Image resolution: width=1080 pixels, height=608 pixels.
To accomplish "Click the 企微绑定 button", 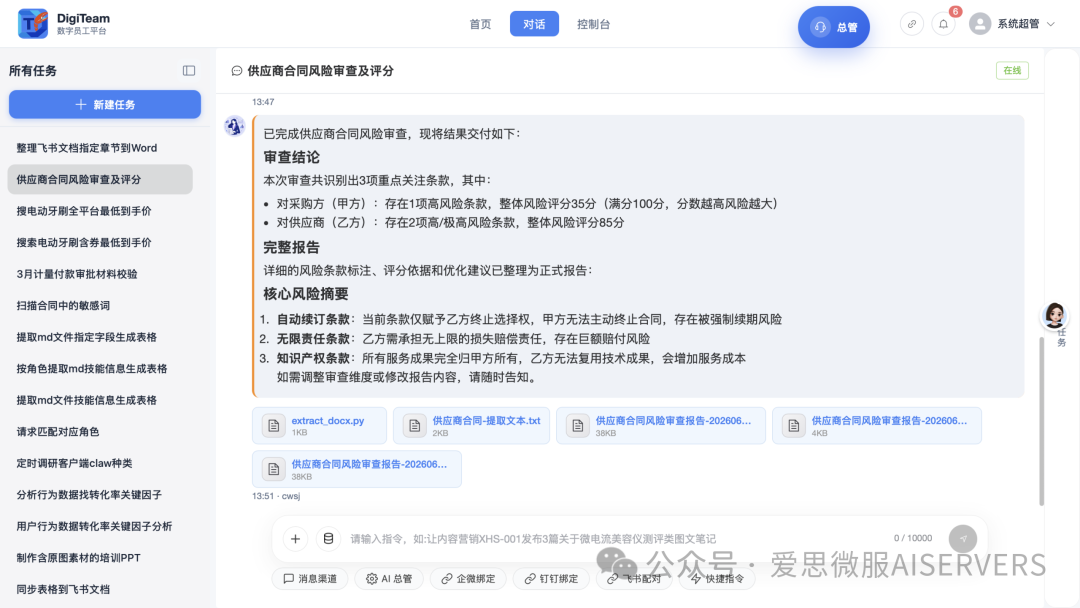I will click(x=468, y=578).
